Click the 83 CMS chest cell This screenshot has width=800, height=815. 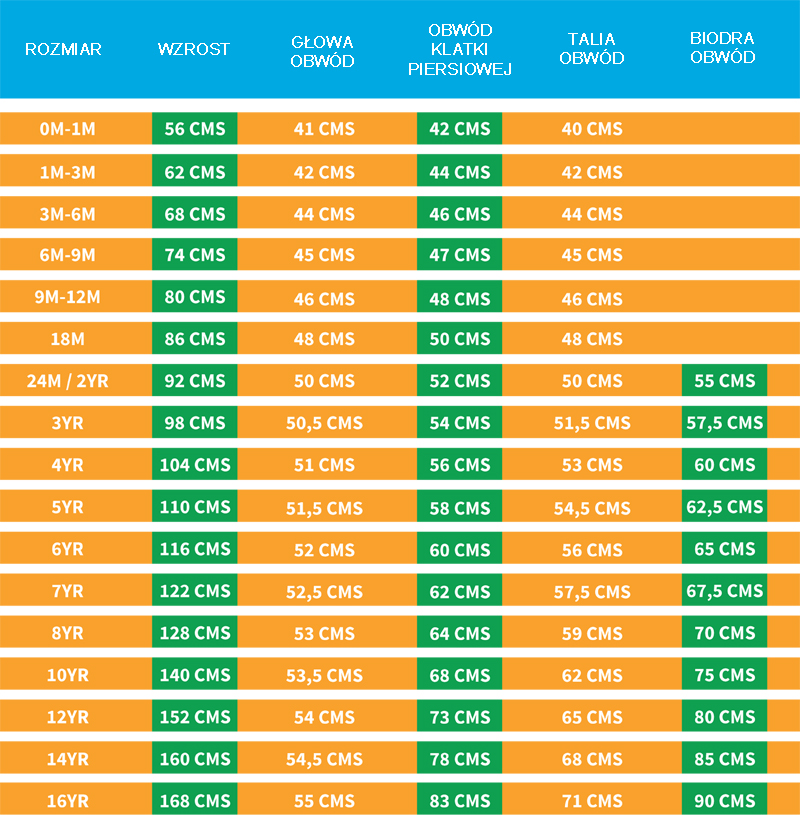[x=459, y=801]
